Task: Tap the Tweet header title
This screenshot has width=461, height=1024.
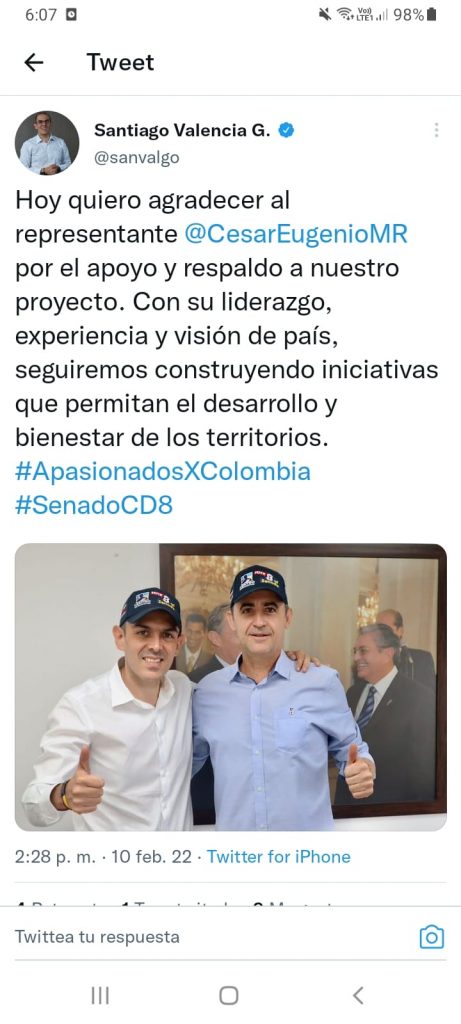Action: (120, 63)
